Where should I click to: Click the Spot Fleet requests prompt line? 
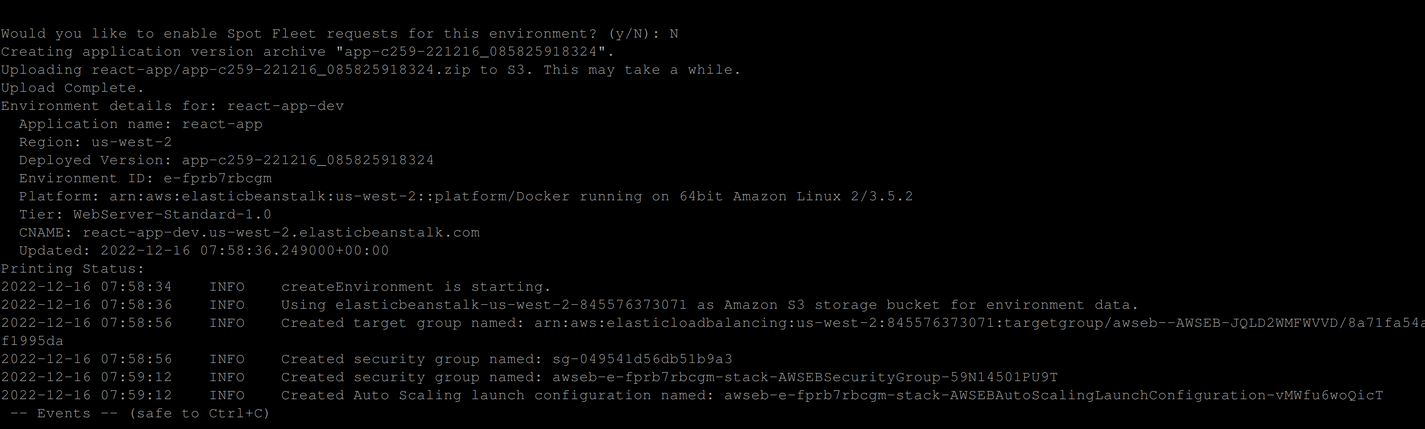point(339,33)
